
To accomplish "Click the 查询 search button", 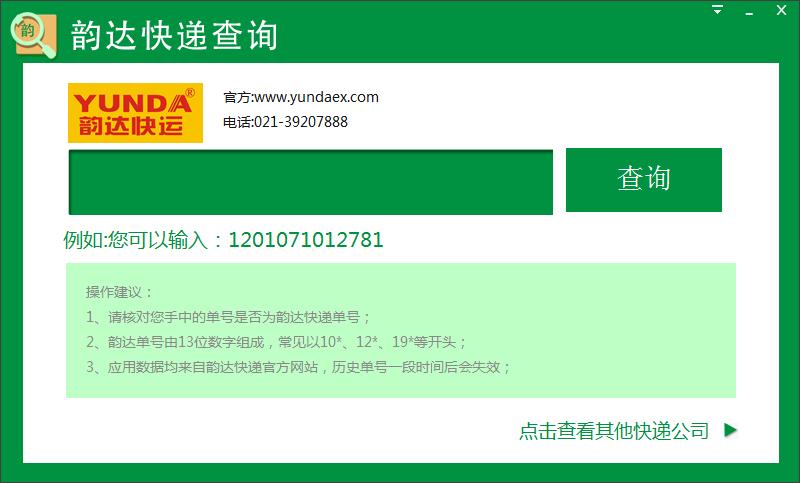I will tap(644, 180).
